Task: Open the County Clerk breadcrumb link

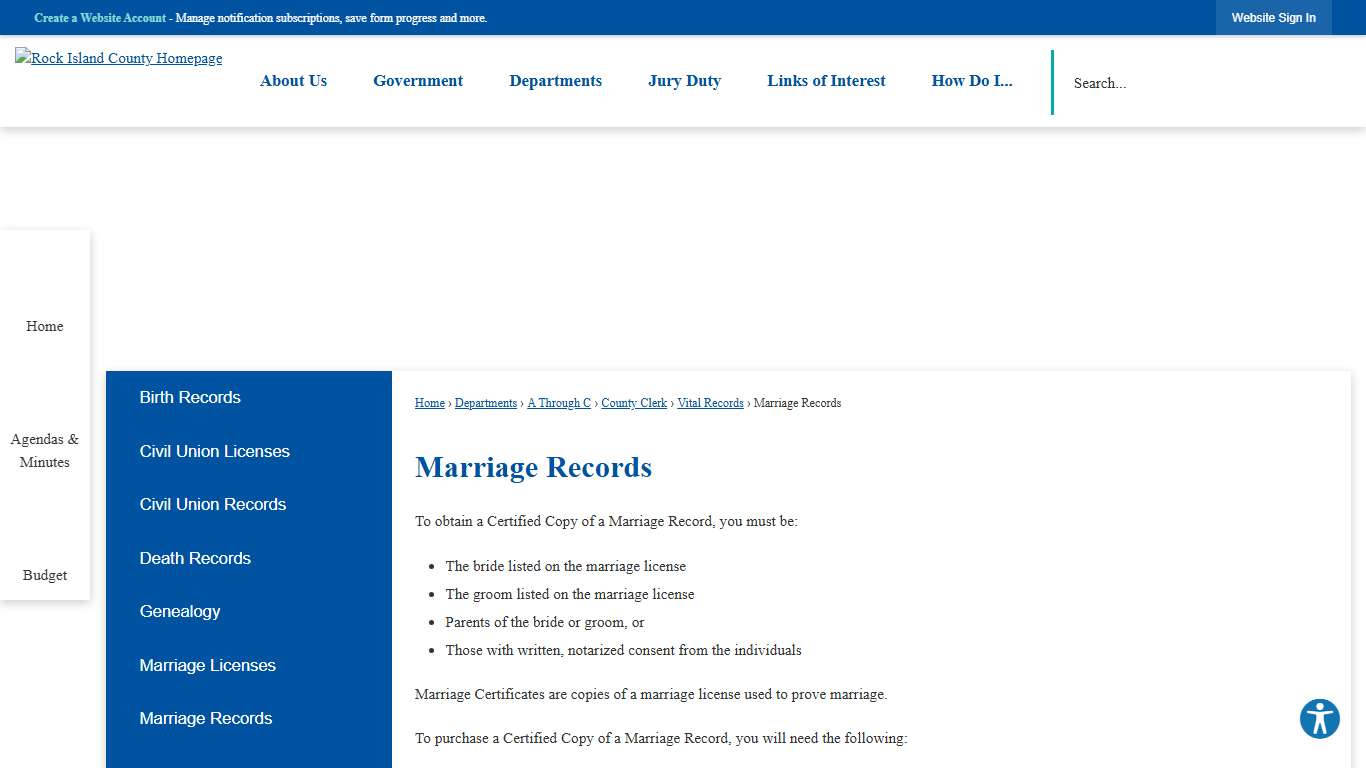Action: (633, 403)
